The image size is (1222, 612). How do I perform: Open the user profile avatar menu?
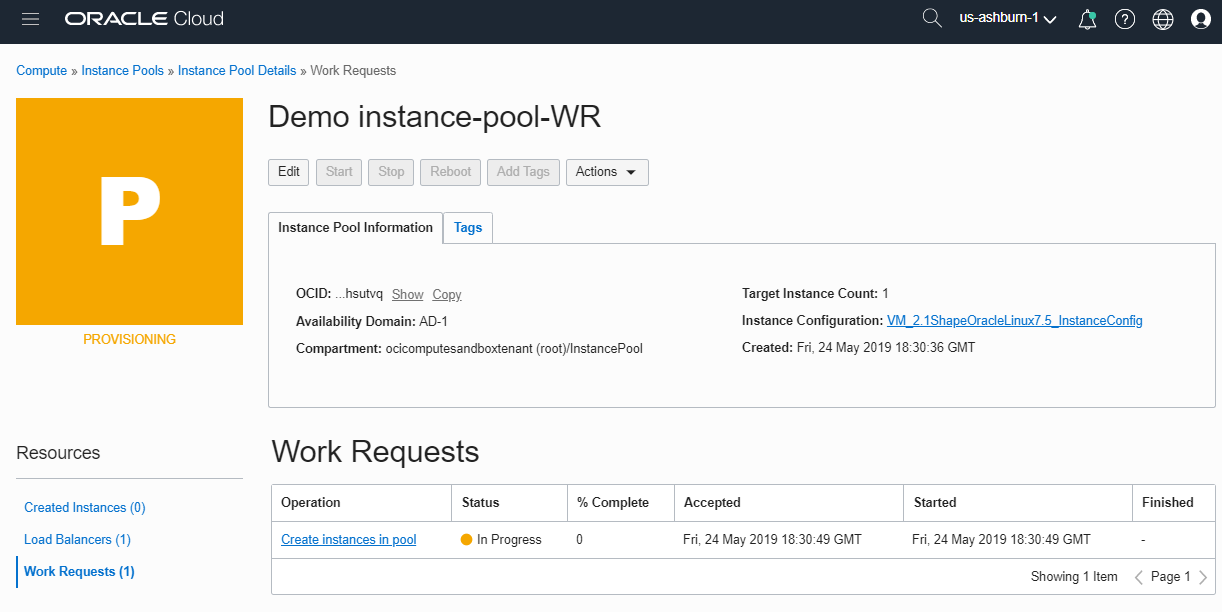(x=1200, y=18)
